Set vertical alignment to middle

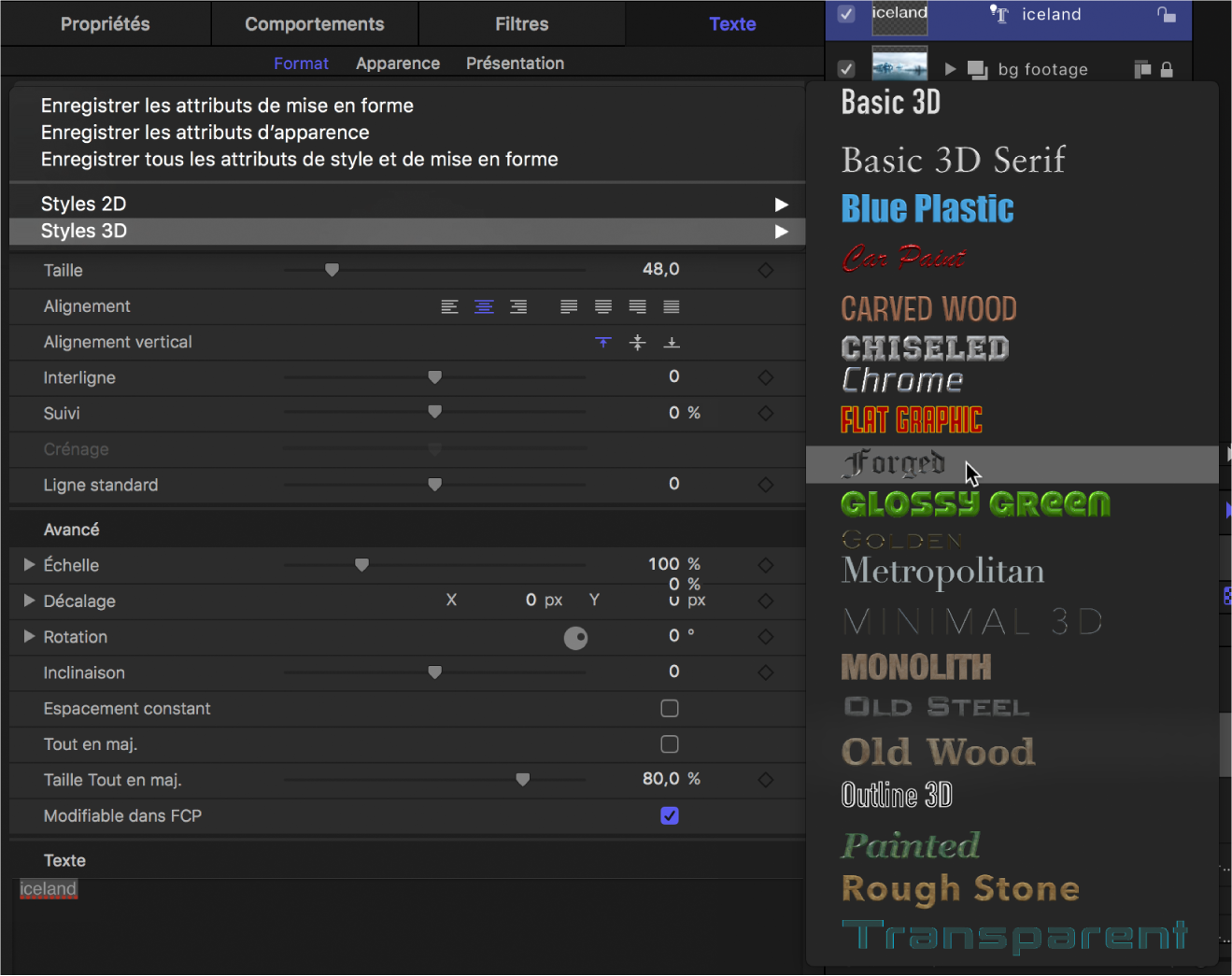point(637,343)
